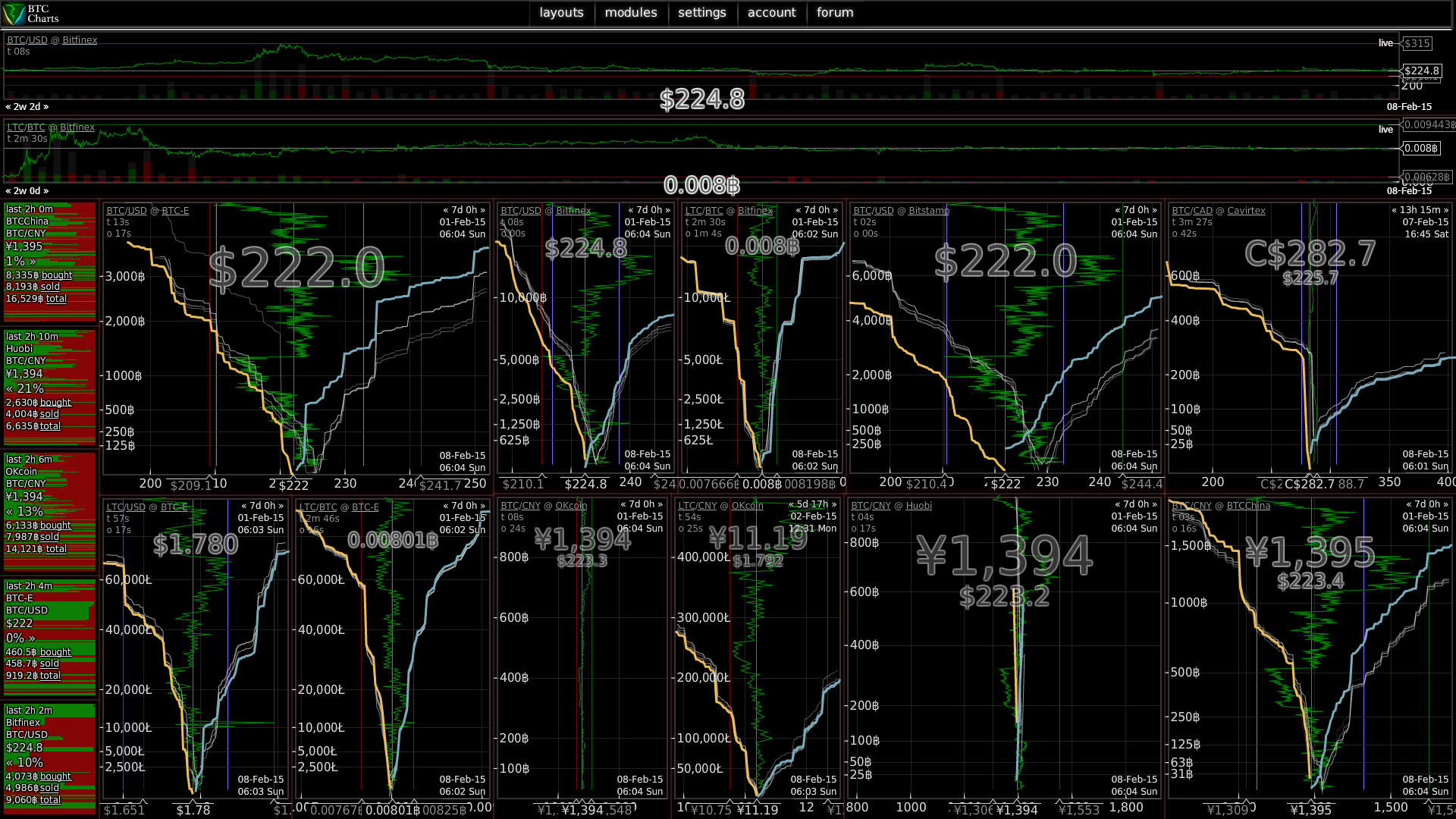Click sold link in Huobi panel
This screenshot has width=1456, height=819.
point(49,414)
